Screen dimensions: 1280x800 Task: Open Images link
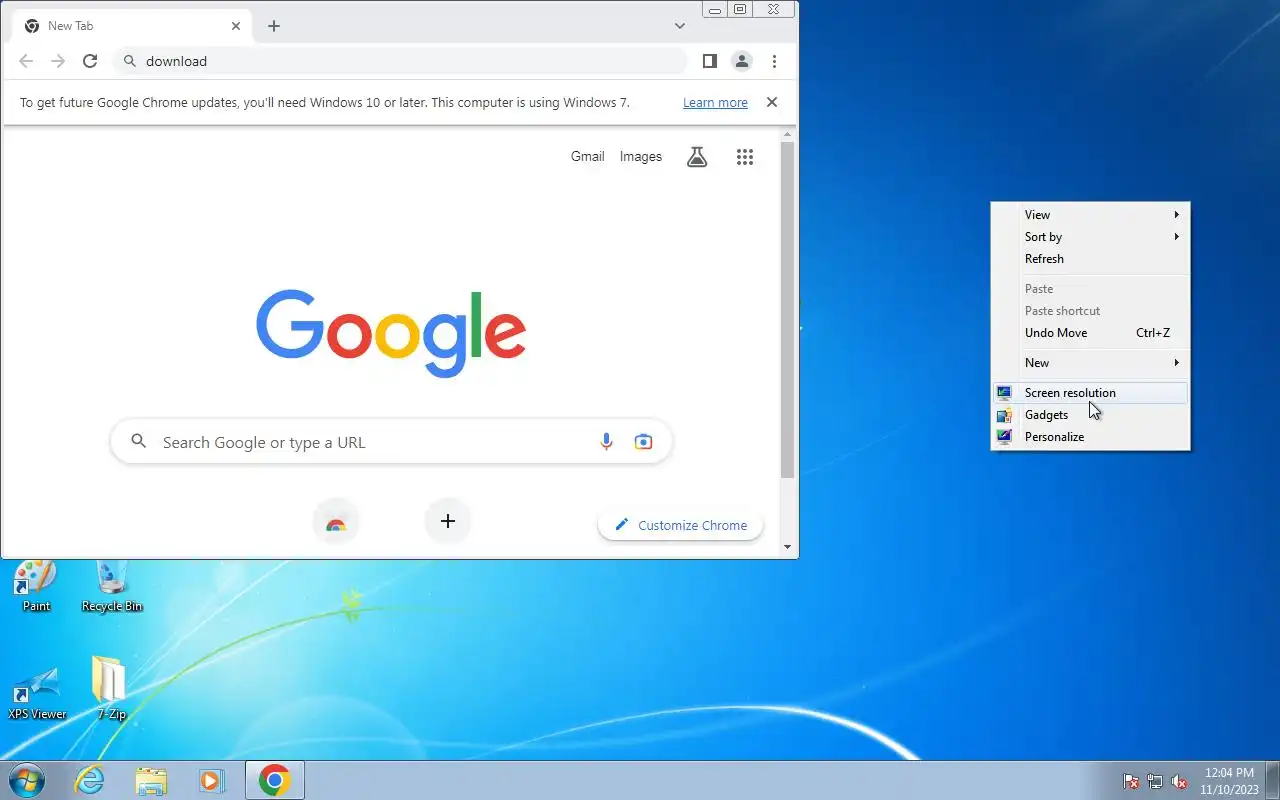pyautogui.click(x=641, y=156)
